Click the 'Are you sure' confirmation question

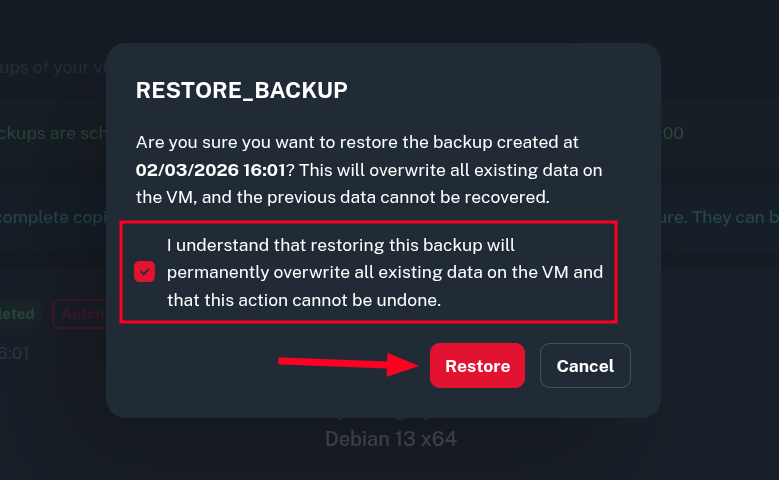click(x=357, y=143)
